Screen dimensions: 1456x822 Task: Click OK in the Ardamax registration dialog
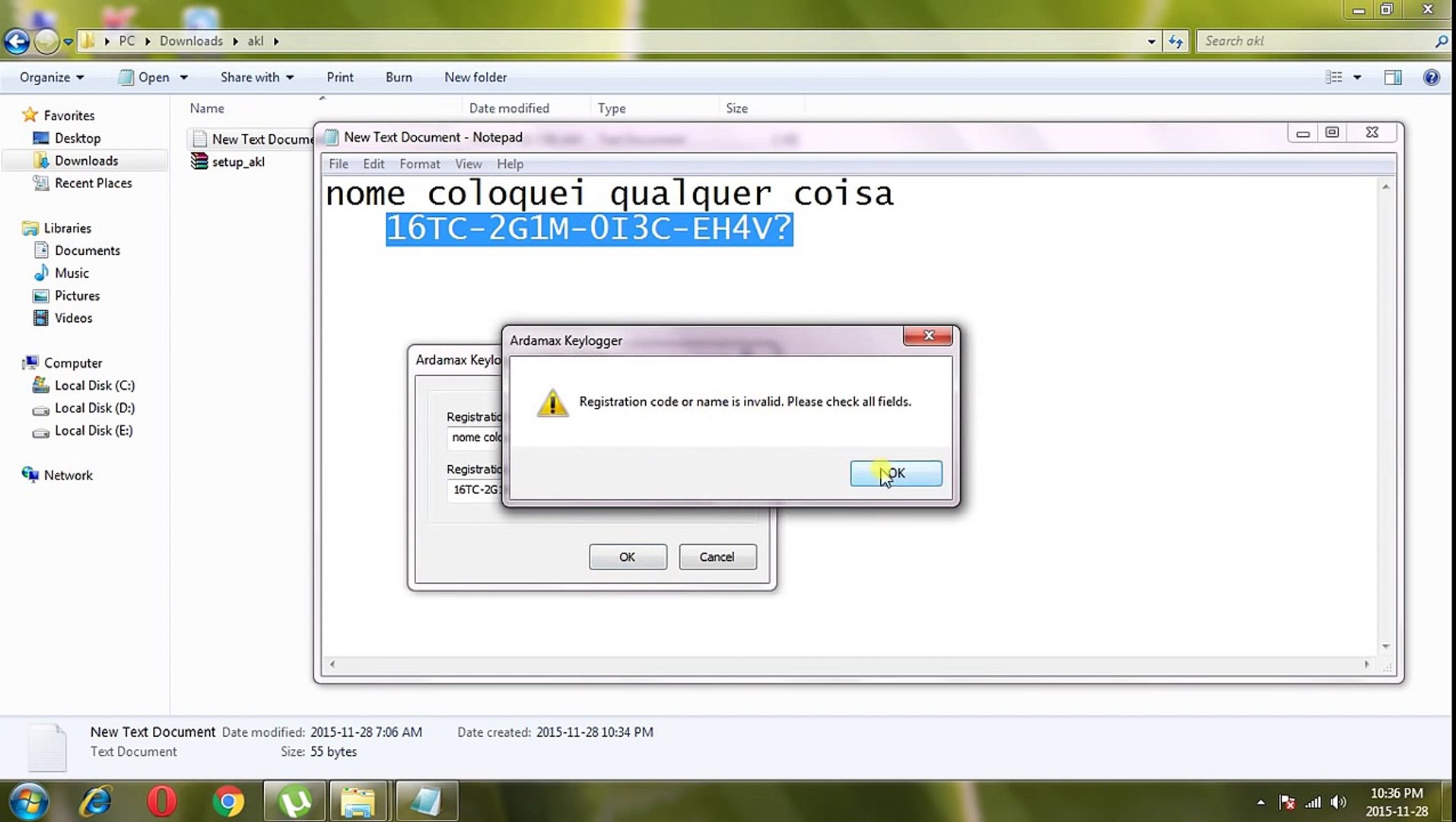point(628,557)
